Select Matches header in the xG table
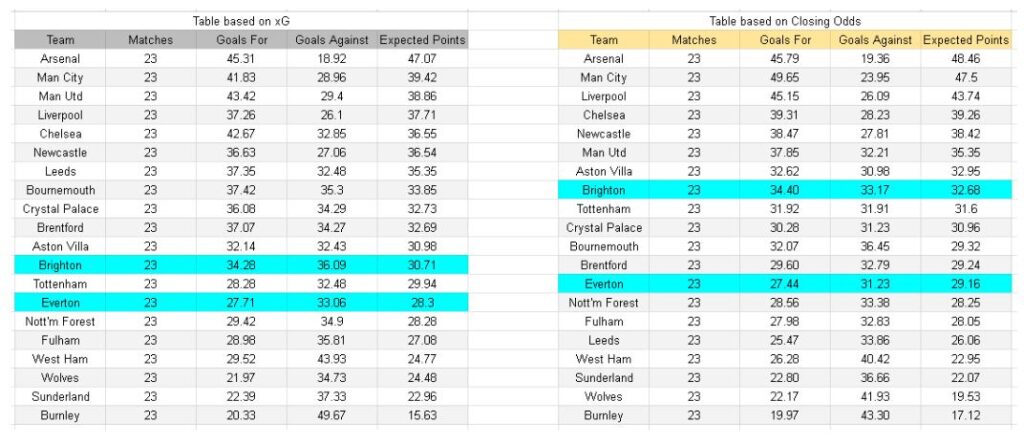Screen dimensions: 1024x443 point(150,40)
